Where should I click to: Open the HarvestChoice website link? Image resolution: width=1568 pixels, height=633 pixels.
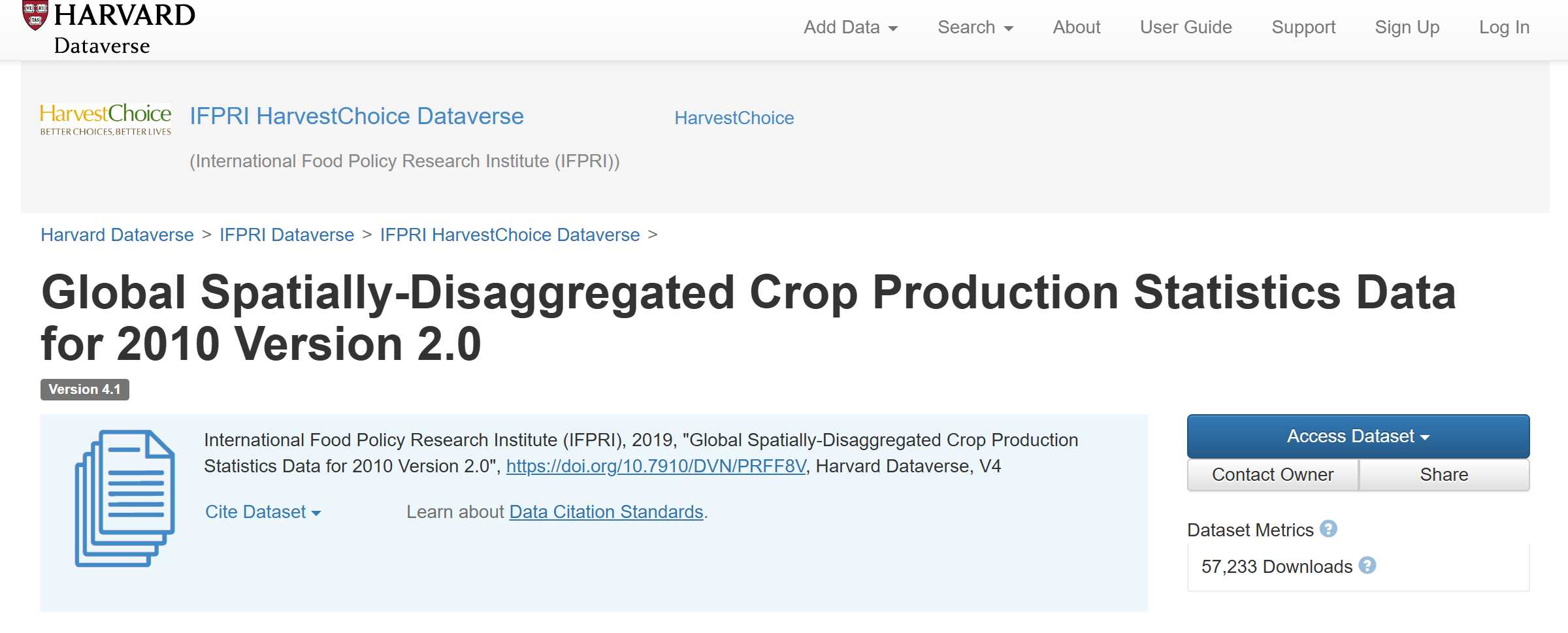click(734, 118)
